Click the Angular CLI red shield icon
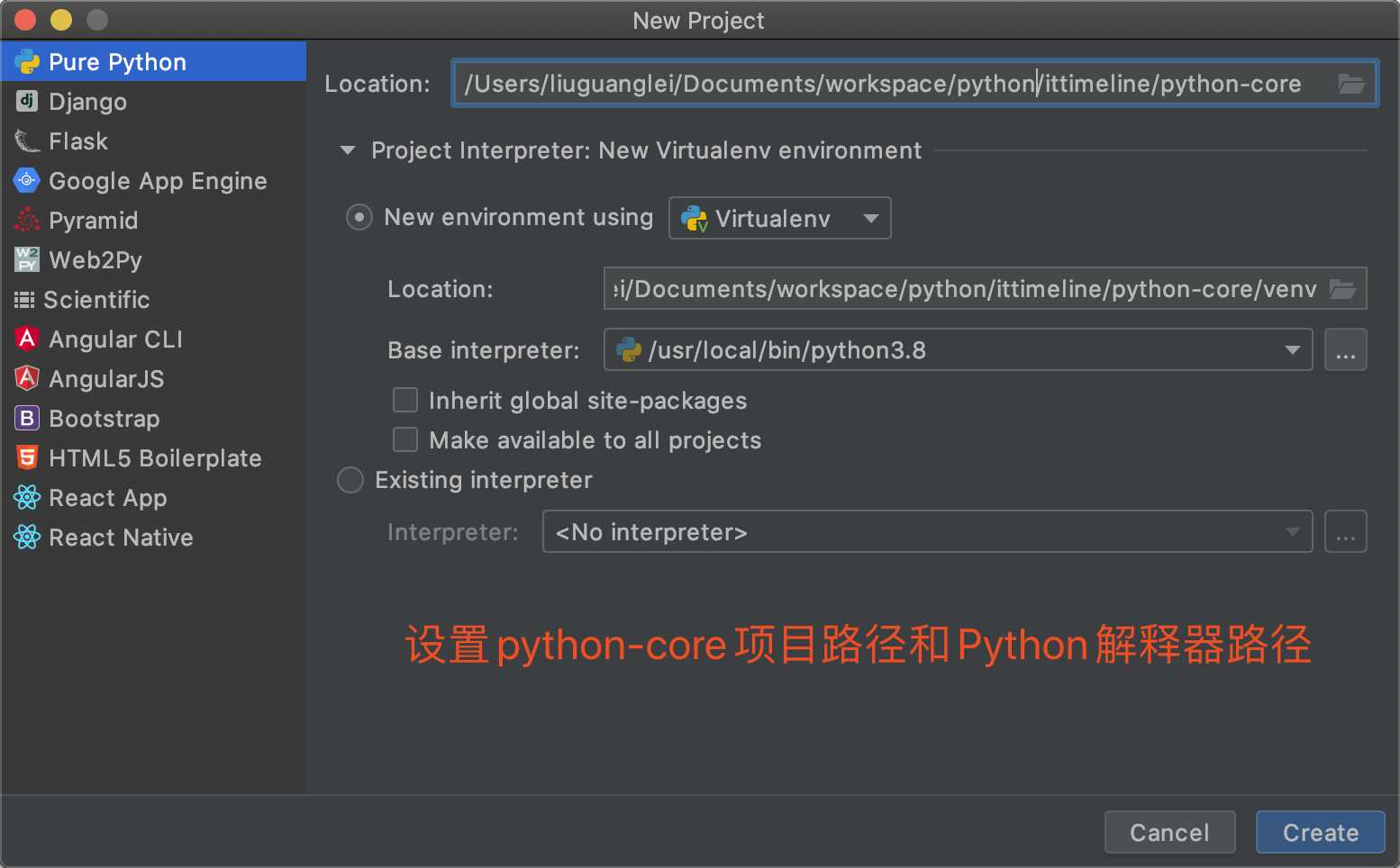This screenshot has height=868, width=1400. 27,339
